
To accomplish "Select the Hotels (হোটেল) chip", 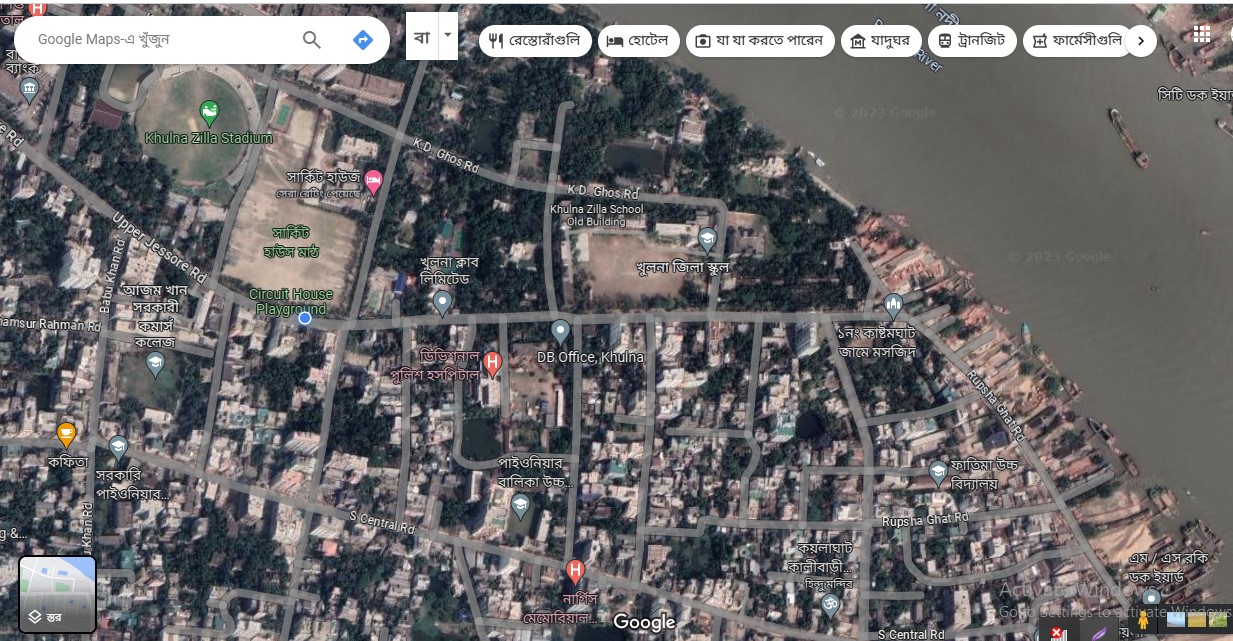I will coord(639,41).
